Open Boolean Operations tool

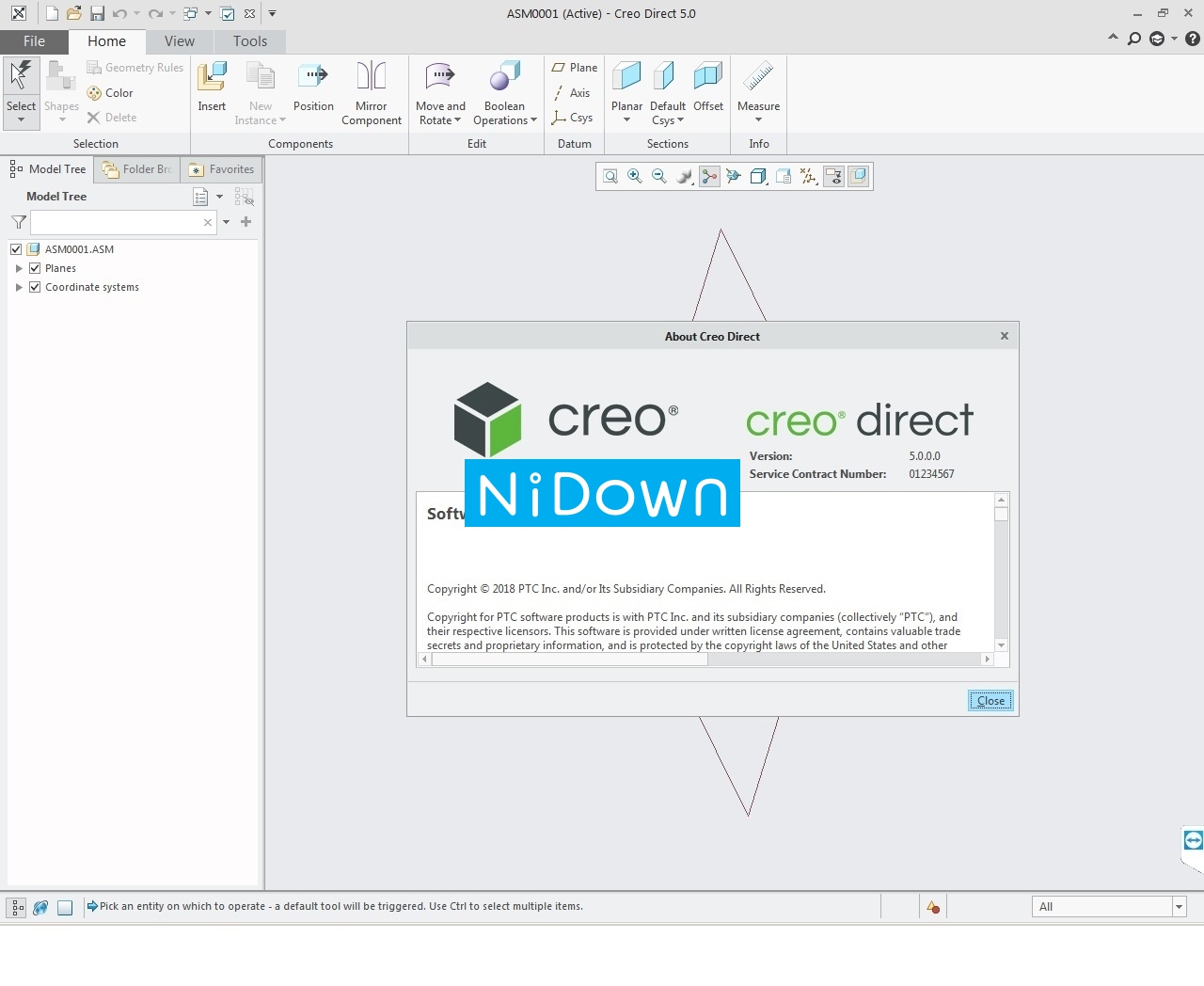504,93
